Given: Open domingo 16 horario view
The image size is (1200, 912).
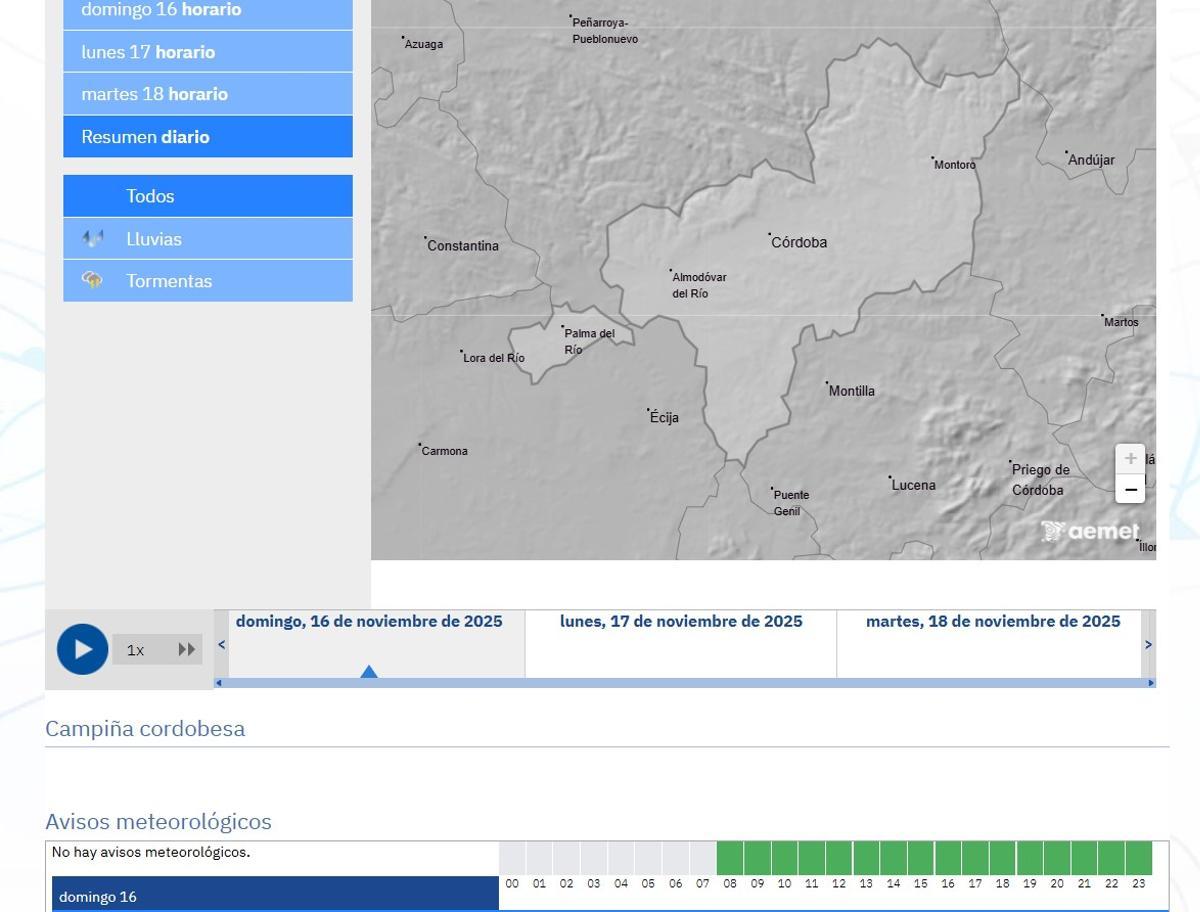Looking at the screenshot, I should pos(208,10).
